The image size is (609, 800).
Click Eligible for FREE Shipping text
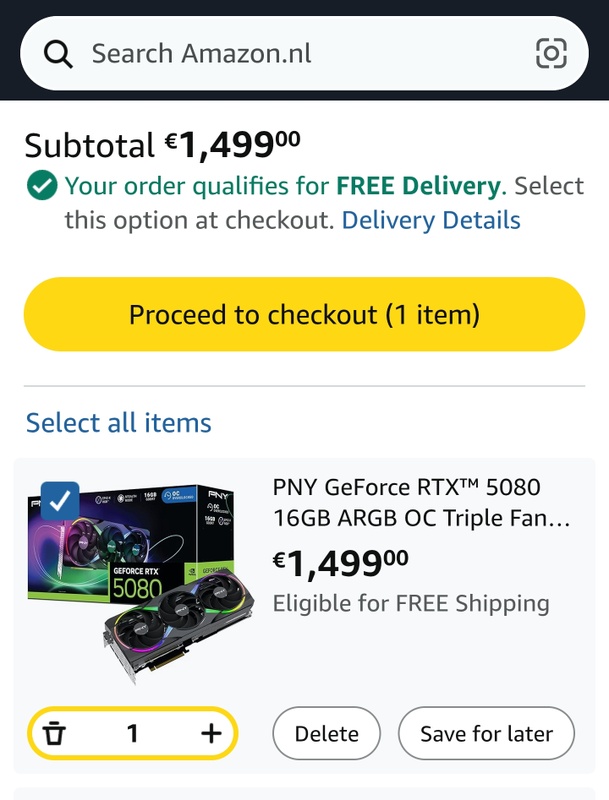tap(411, 603)
